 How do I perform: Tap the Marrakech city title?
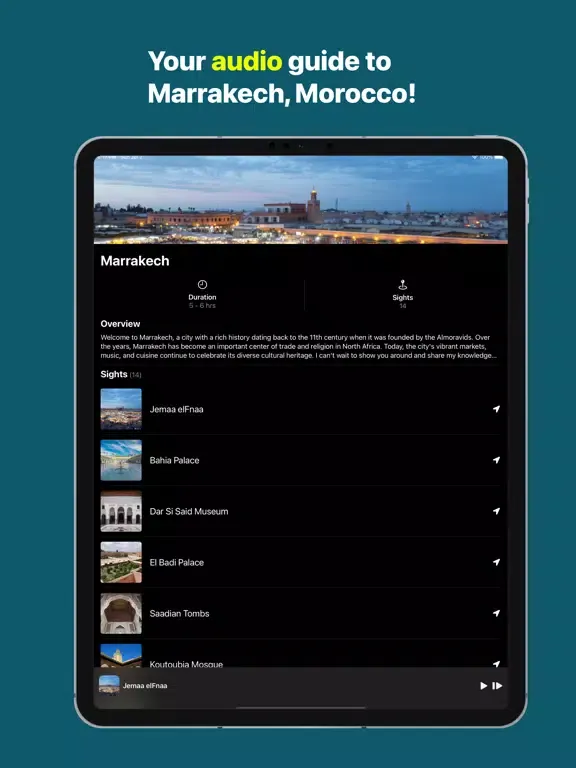pyautogui.click(x=135, y=261)
